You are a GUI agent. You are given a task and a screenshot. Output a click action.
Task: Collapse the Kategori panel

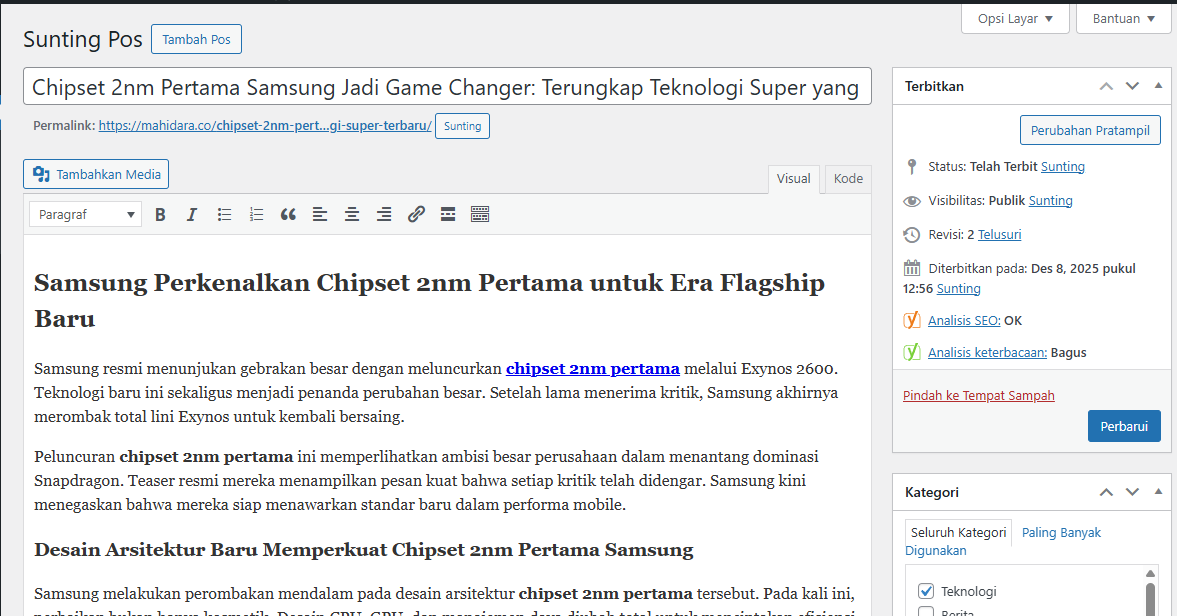point(1158,492)
